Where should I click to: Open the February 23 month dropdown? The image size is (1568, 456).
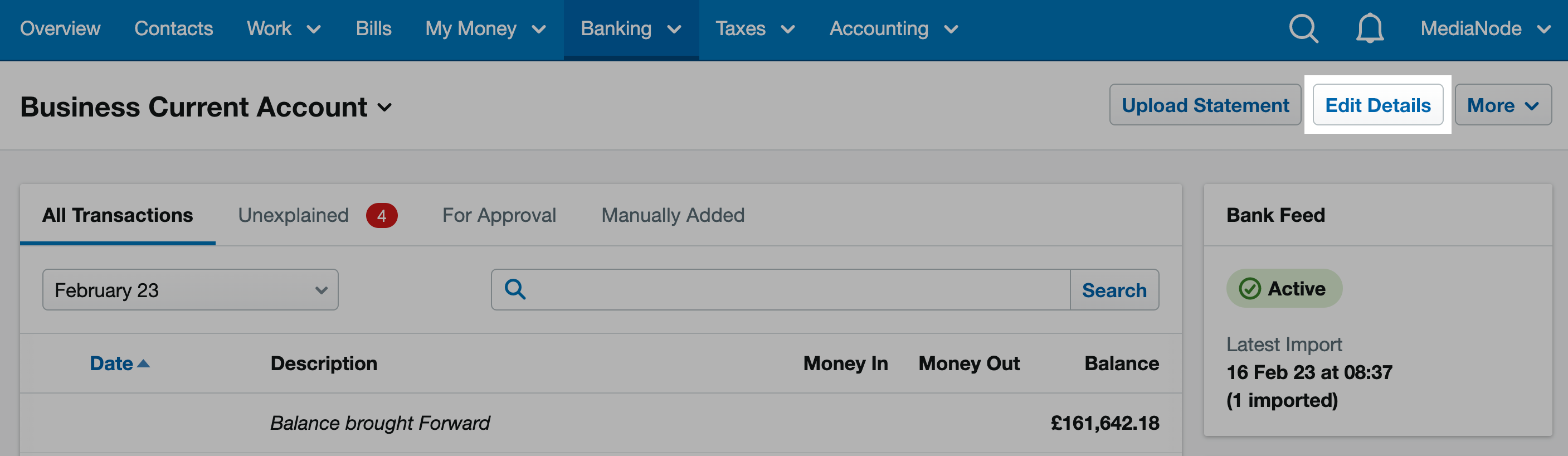point(191,290)
